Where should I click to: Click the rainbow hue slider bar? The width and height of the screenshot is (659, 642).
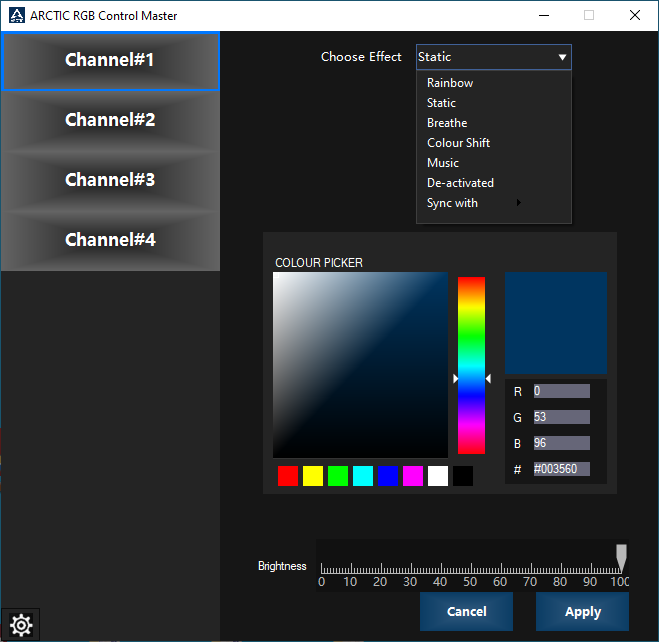pyautogui.click(x=471, y=365)
